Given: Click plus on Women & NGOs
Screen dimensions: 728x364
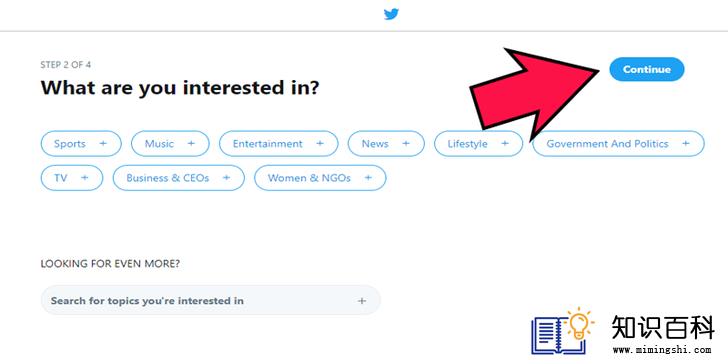Looking at the screenshot, I should [368, 177].
